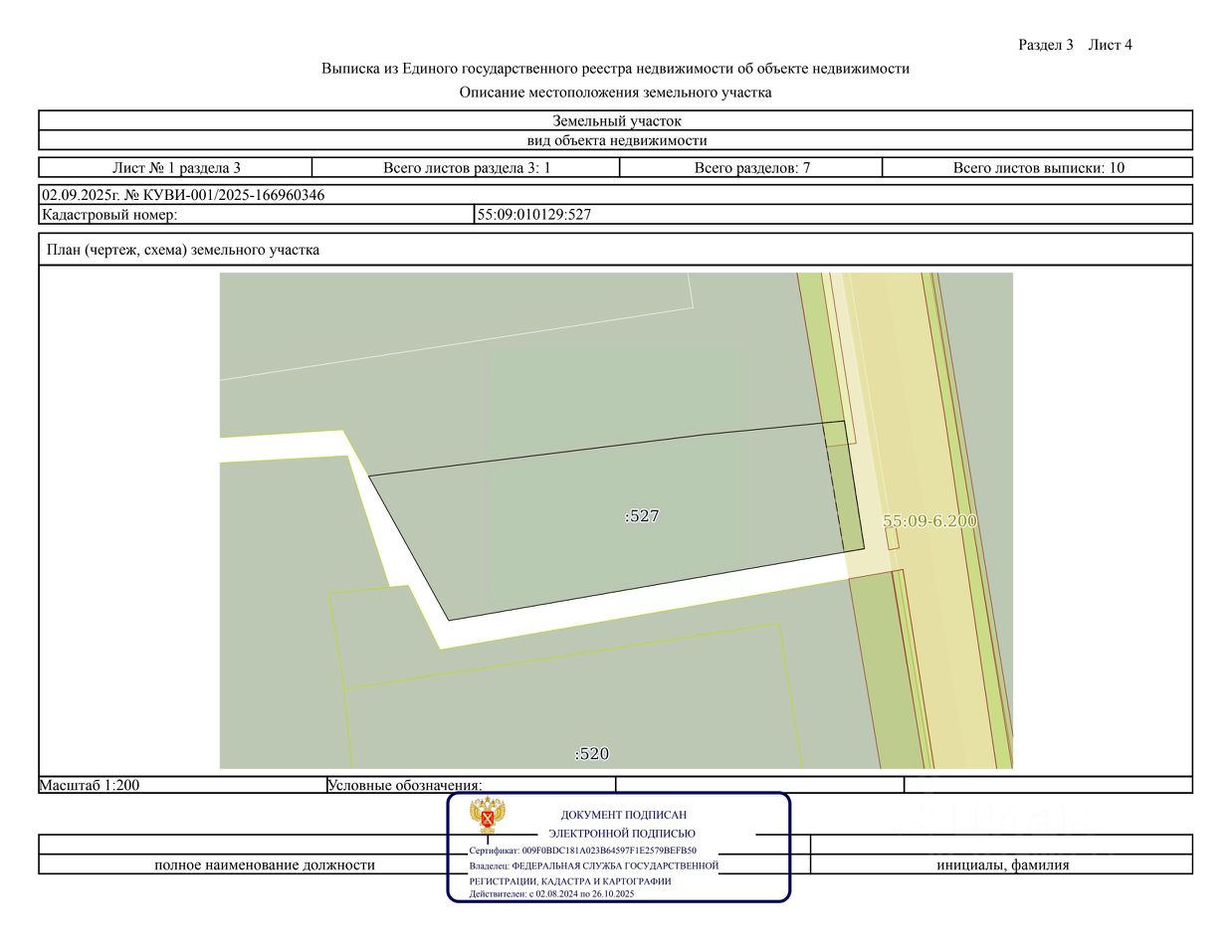
Task: Click the "Масштаб 1:200" scale cell
Action: coord(90,785)
